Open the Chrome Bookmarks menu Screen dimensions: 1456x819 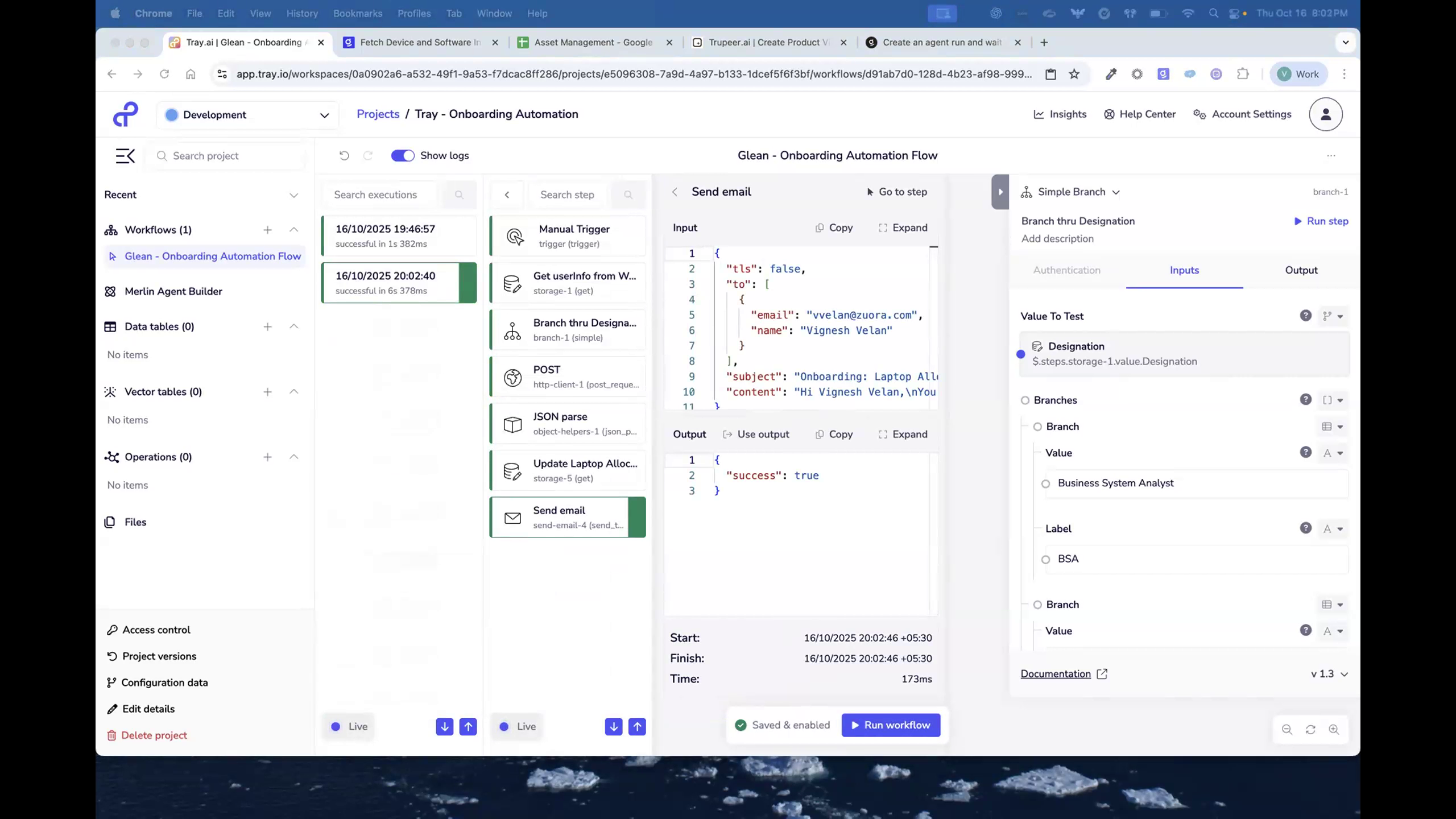(358, 13)
